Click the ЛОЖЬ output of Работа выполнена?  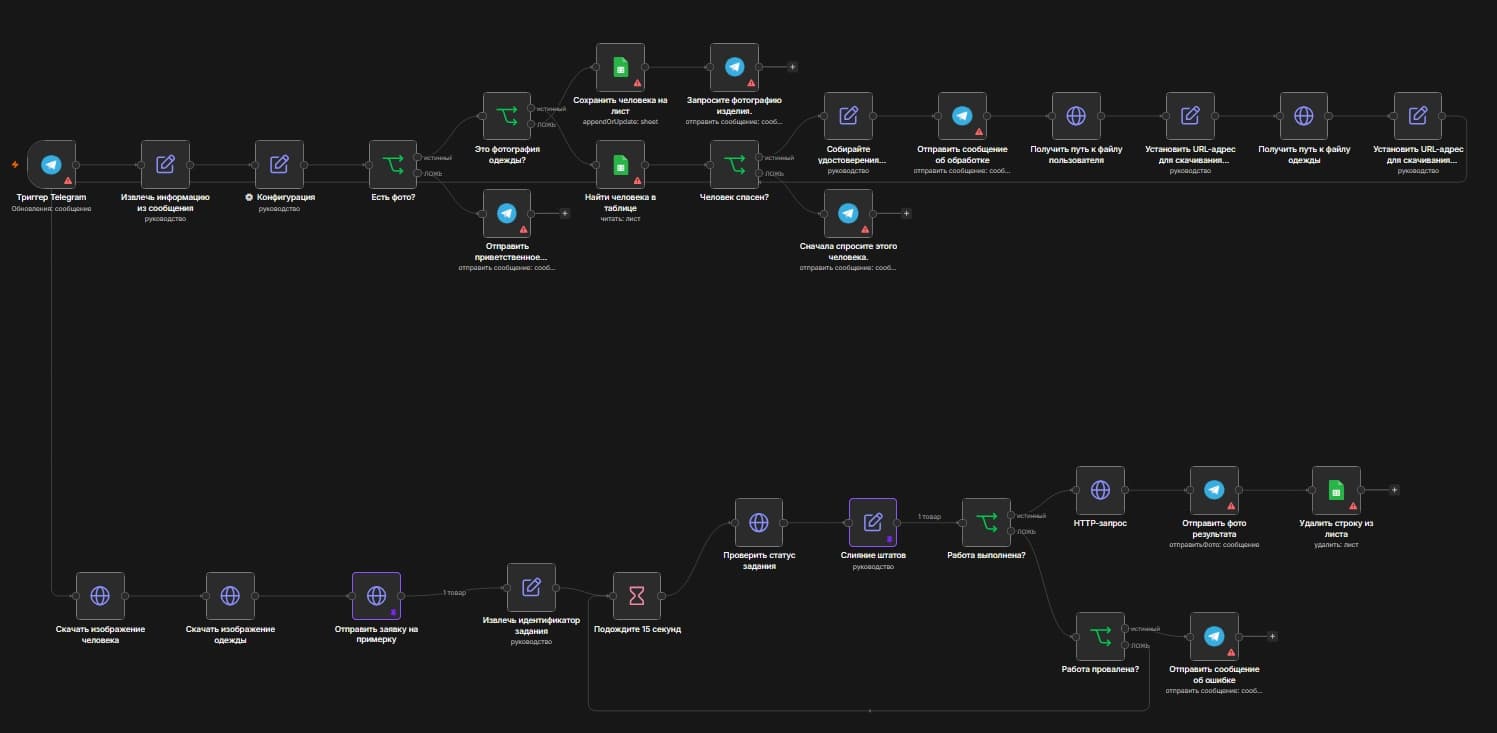1014,530
